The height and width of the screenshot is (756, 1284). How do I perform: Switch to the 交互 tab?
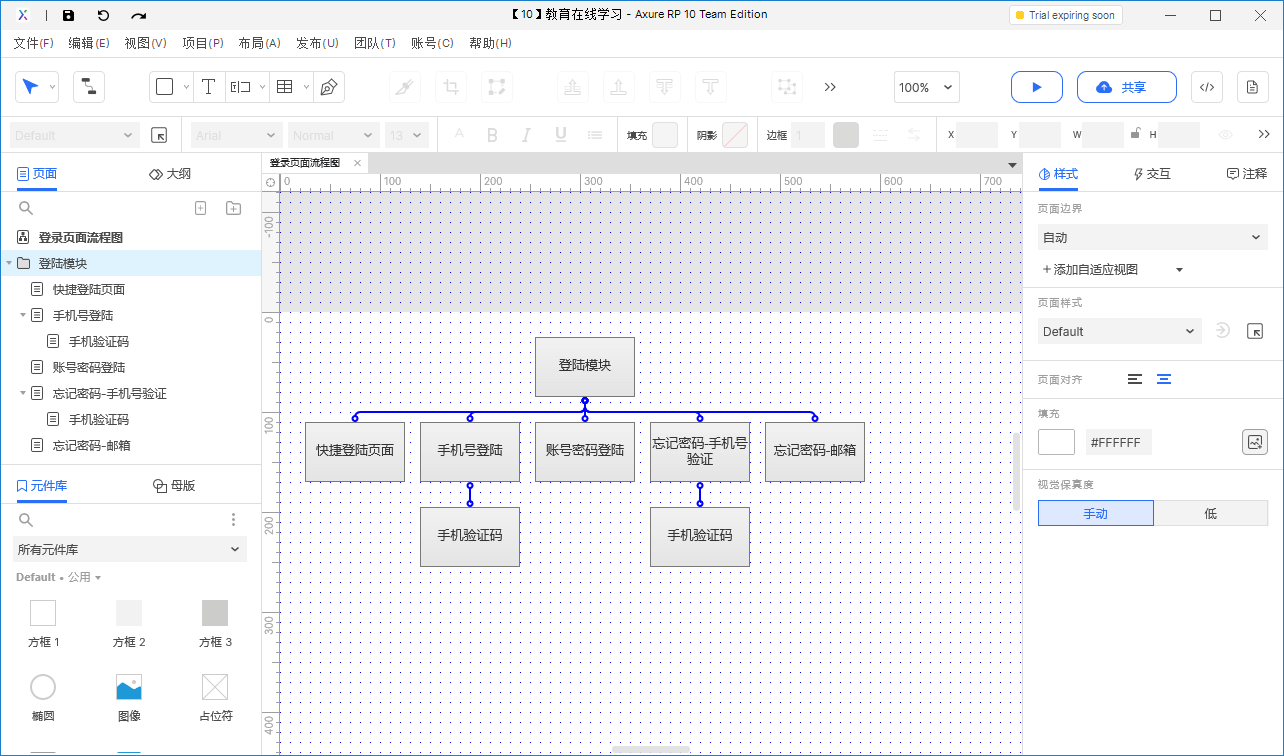(1152, 173)
